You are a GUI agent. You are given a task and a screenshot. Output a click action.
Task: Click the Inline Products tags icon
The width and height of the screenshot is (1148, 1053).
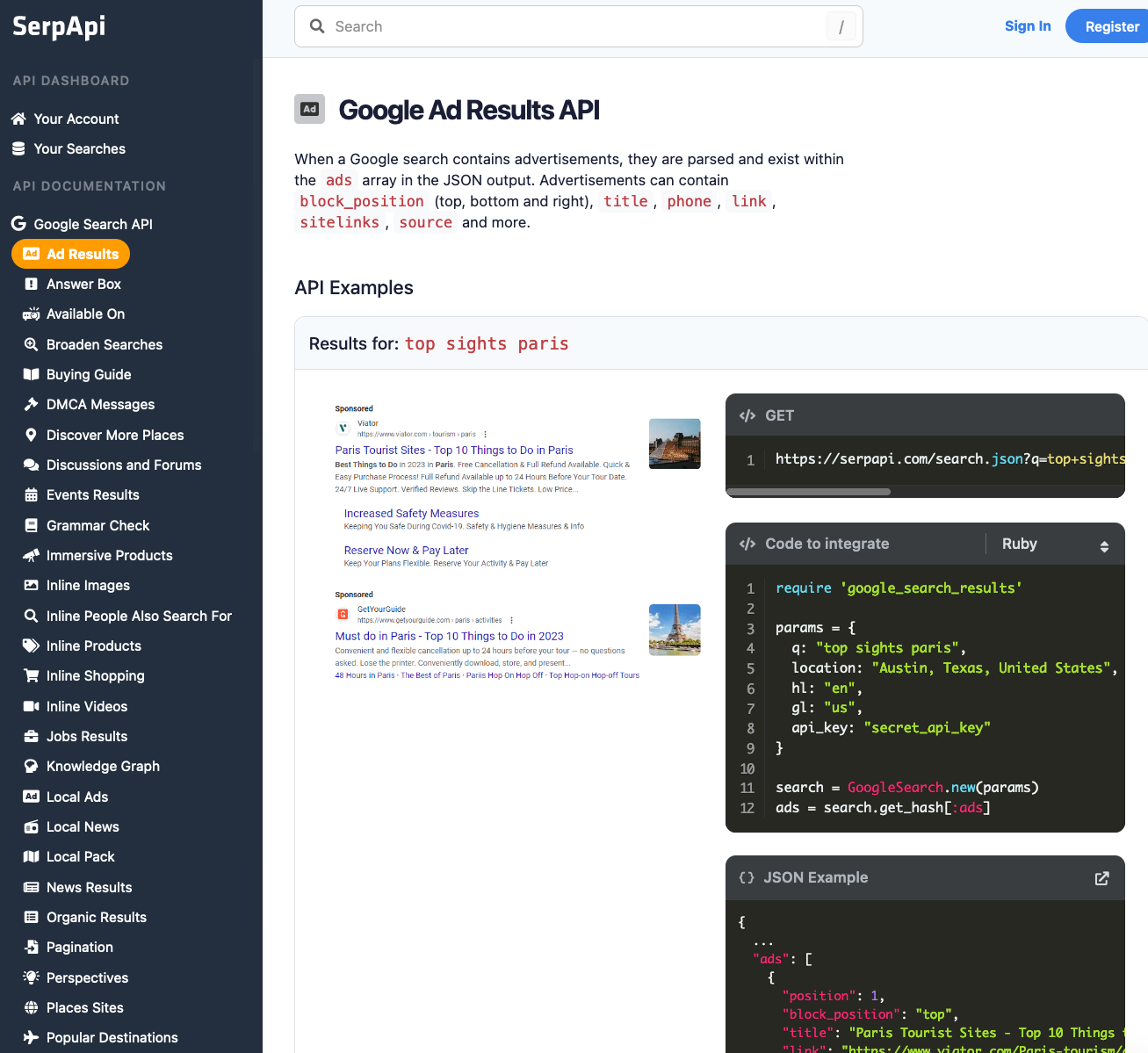pos(31,646)
